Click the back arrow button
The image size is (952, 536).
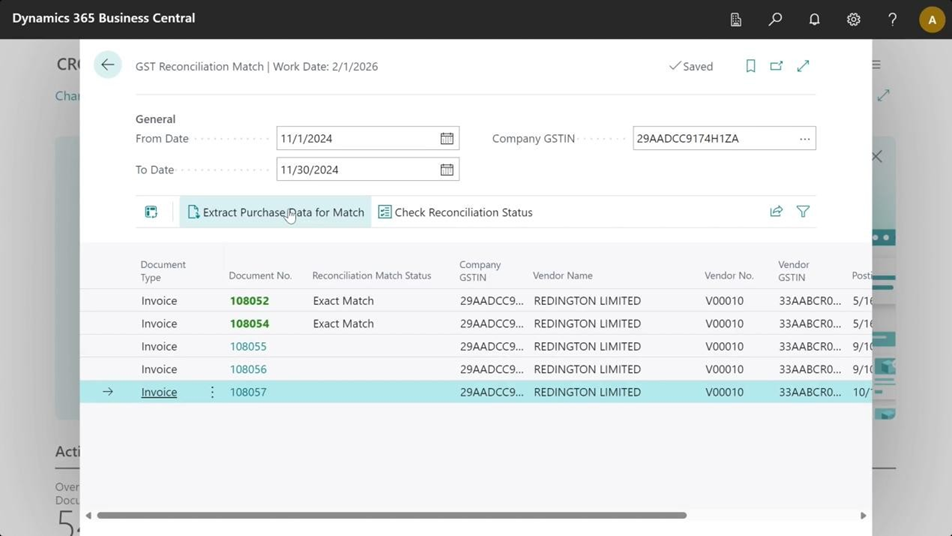[x=107, y=65]
